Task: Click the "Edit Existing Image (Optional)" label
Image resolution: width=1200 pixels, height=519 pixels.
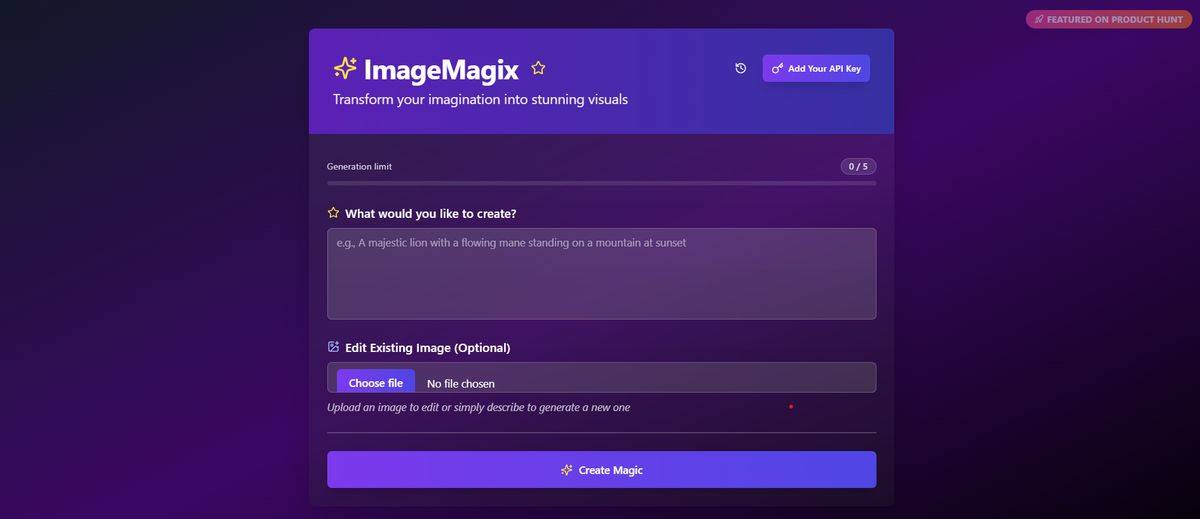Action: [428, 348]
